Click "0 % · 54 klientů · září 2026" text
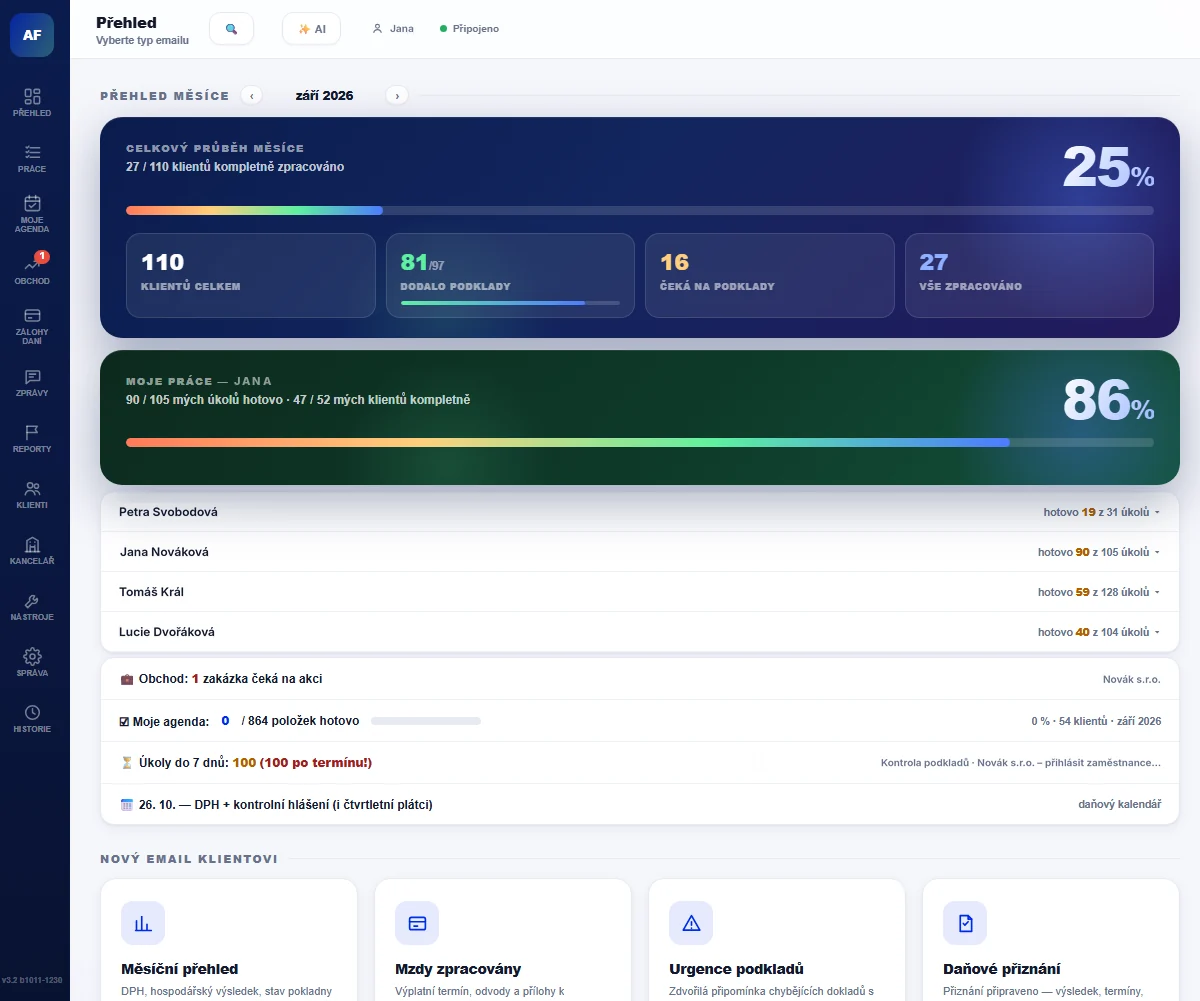The height and width of the screenshot is (1001, 1200). click(1096, 721)
